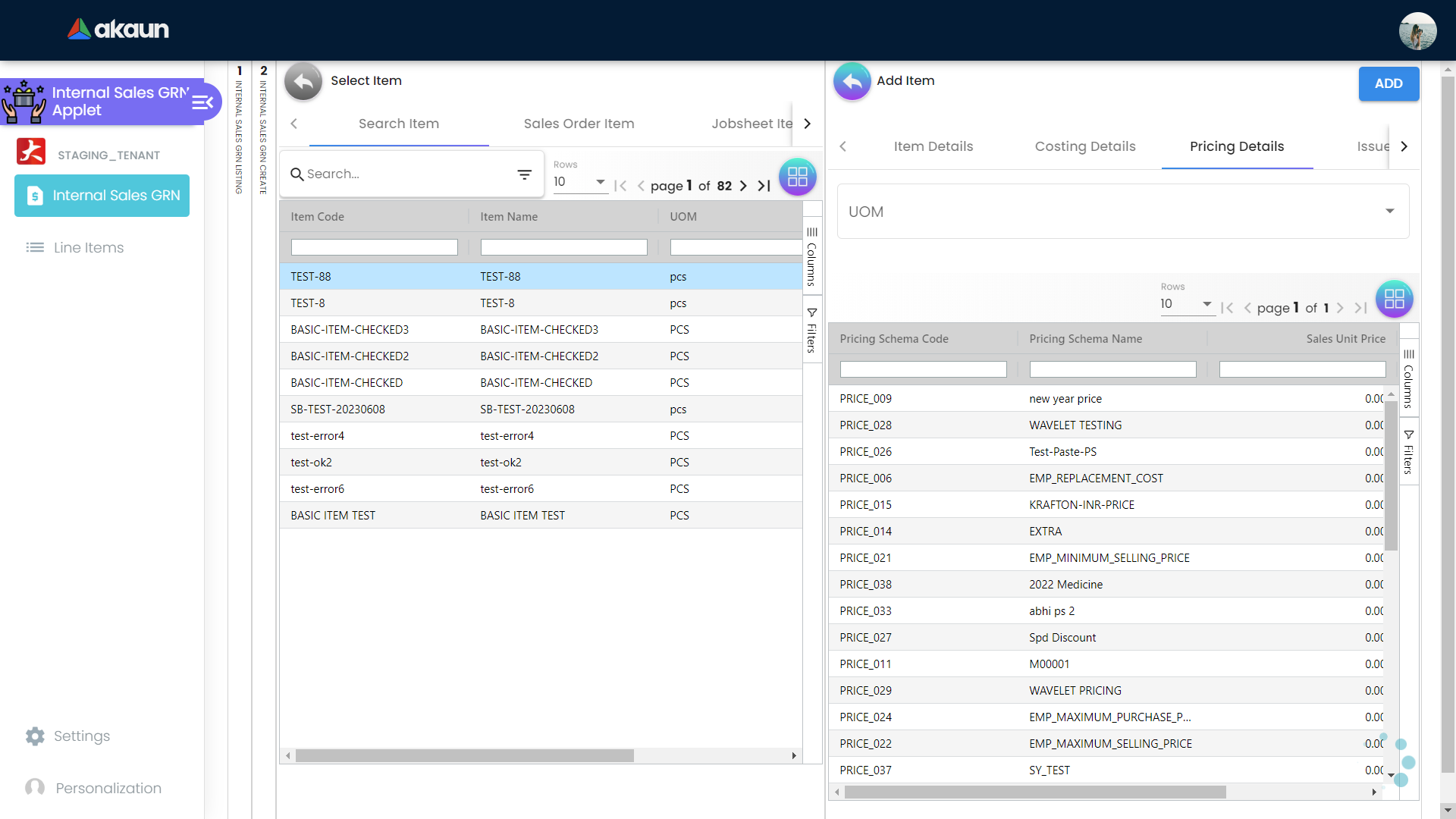Click the Item Code filter input
1456x819 pixels.
pos(374,247)
